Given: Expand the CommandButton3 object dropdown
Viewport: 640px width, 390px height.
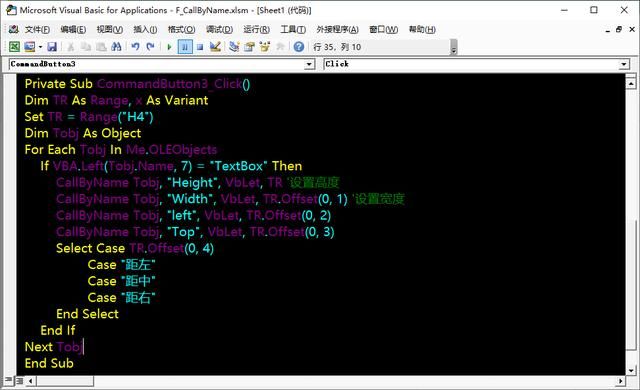Looking at the screenshot, I should click(309, 64).
